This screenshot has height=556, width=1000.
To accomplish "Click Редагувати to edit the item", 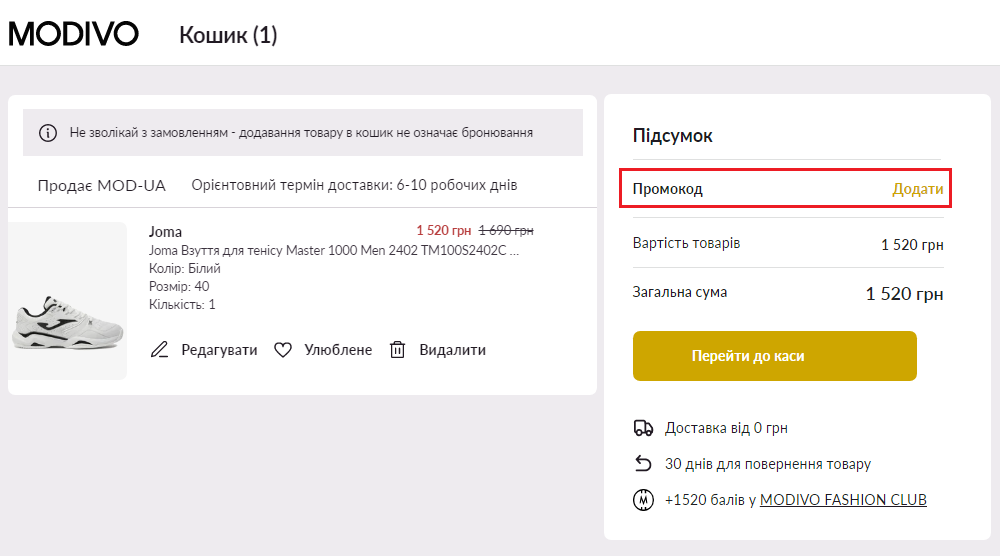I will (219, 349).
